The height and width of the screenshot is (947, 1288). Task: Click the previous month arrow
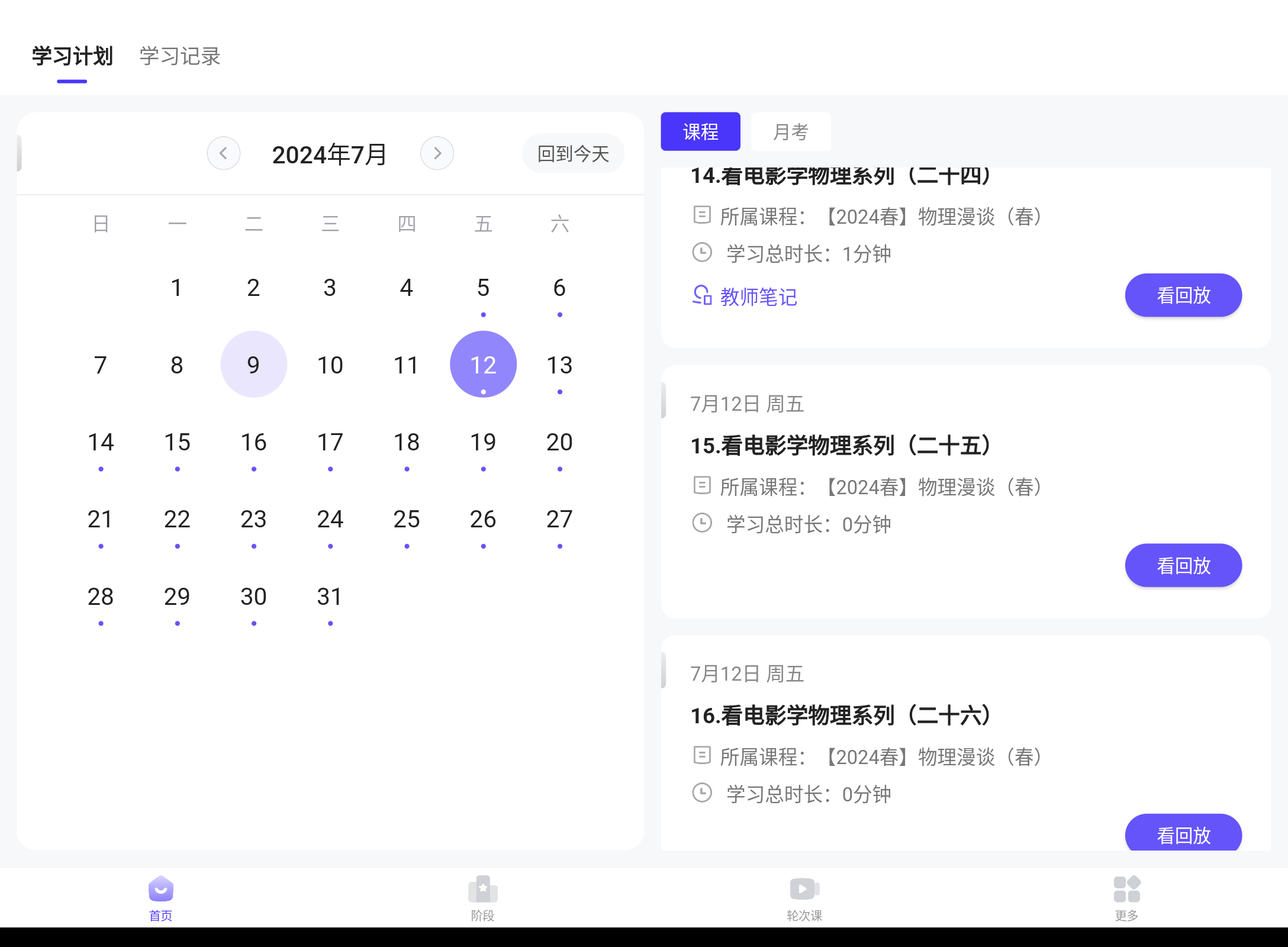point(224,153)
